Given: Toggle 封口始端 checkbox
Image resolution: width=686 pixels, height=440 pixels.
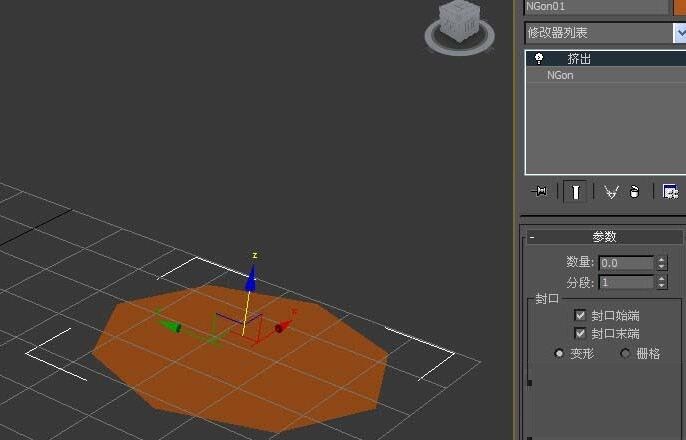Looking at the screenshot, I should pos(580,315).
